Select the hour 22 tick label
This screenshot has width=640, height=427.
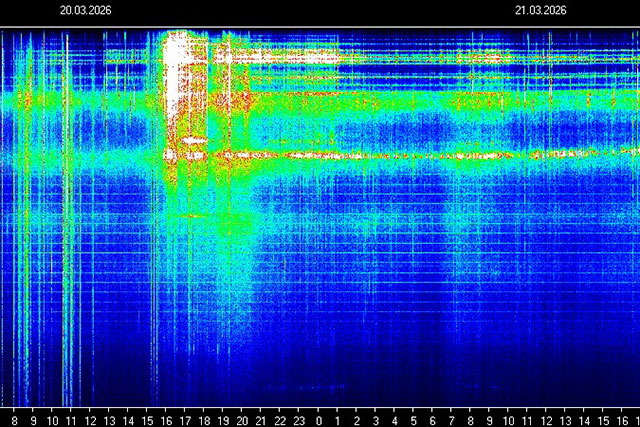[x=279, y=419]
